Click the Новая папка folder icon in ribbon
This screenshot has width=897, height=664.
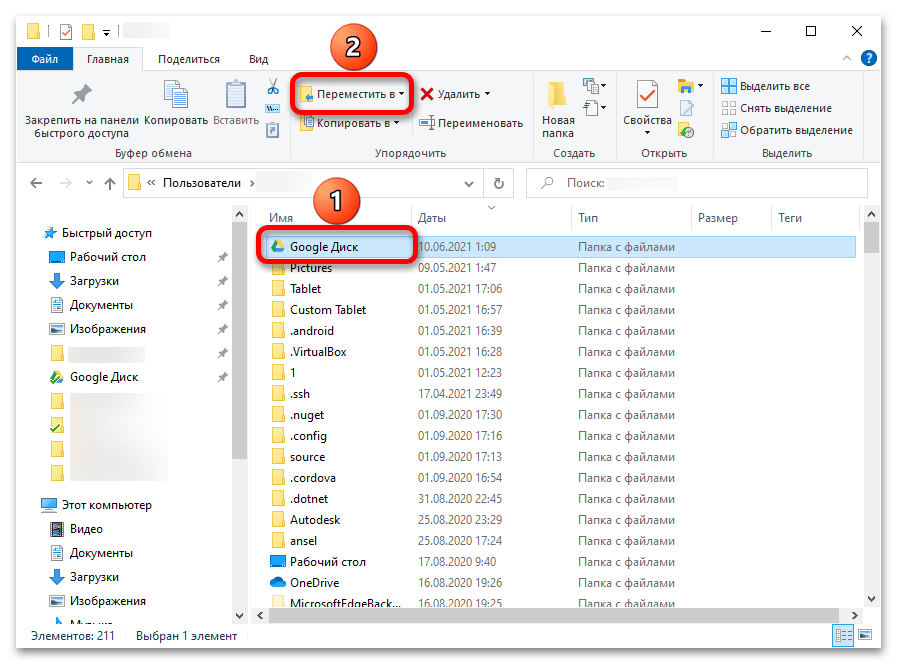(x=557, y=94)
